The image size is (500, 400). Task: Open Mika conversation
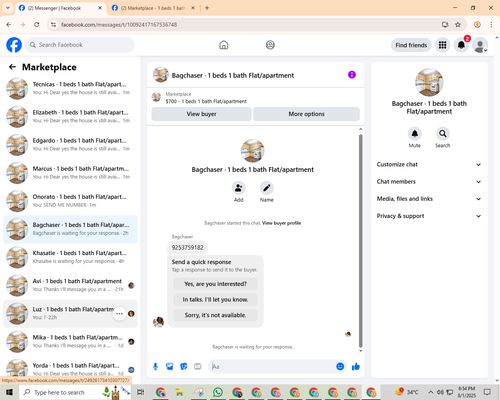pos(70,342)
